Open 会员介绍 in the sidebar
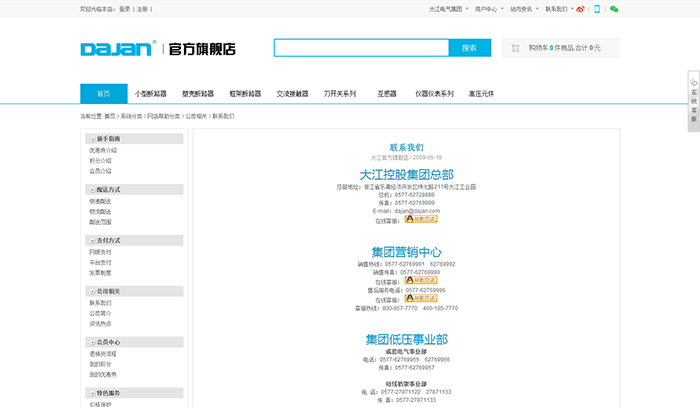The image size is (700, 407). pyautogui.click(x=100, y=171)
